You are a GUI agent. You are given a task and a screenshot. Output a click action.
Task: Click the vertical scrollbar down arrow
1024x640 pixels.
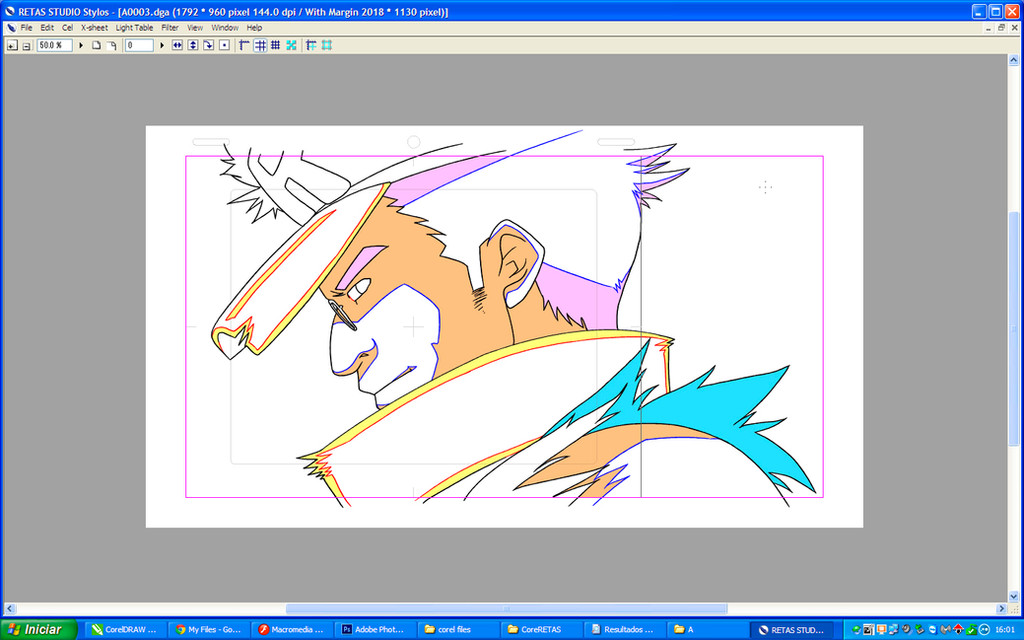[1014, 596]
